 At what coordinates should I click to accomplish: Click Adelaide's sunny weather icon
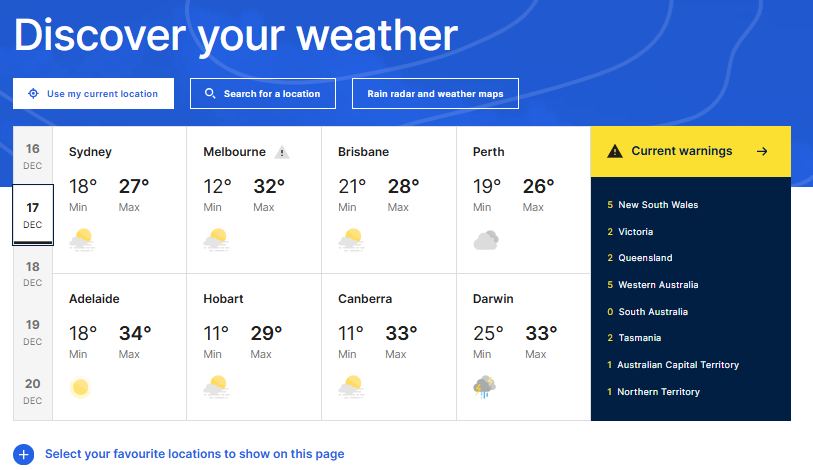pos(81,387)
